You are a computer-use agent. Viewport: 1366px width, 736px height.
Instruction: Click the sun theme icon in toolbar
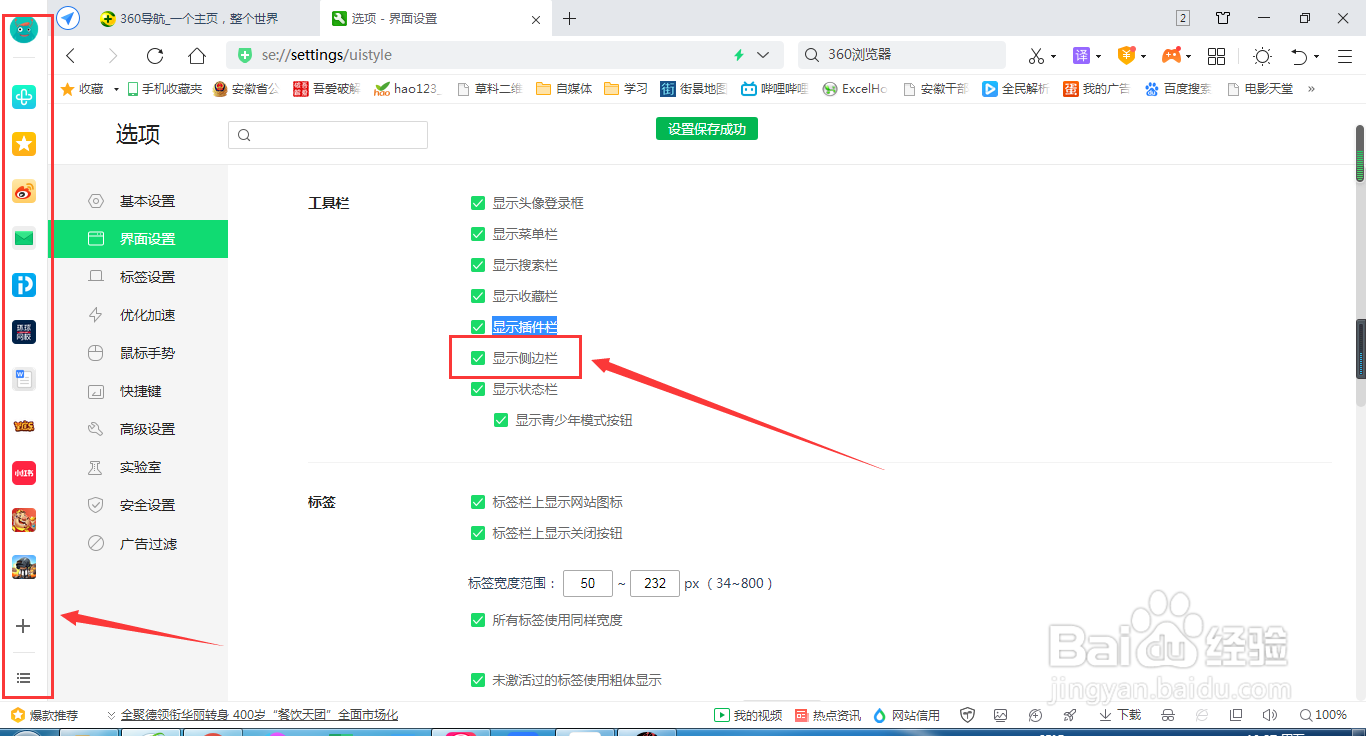(x=1262, y=57)
